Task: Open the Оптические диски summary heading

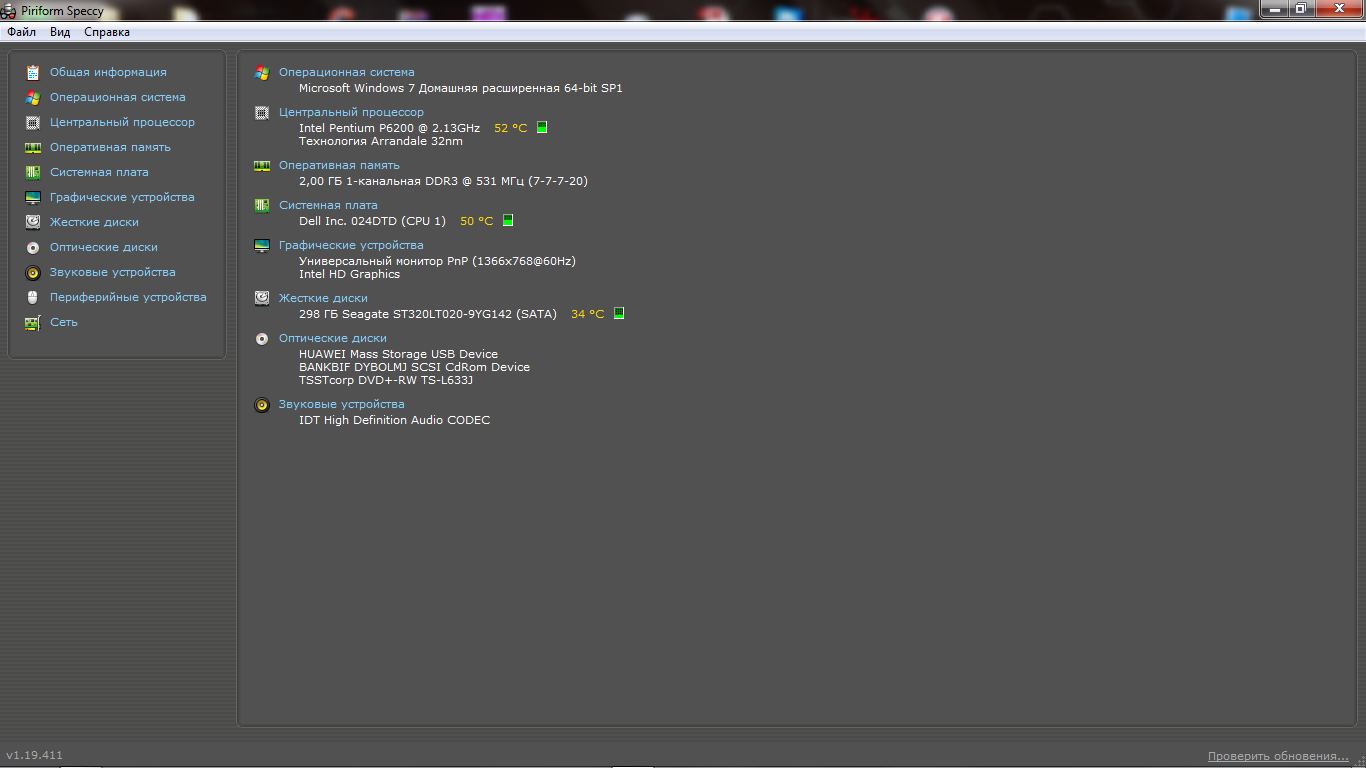Action: click(x=333, y=338)
